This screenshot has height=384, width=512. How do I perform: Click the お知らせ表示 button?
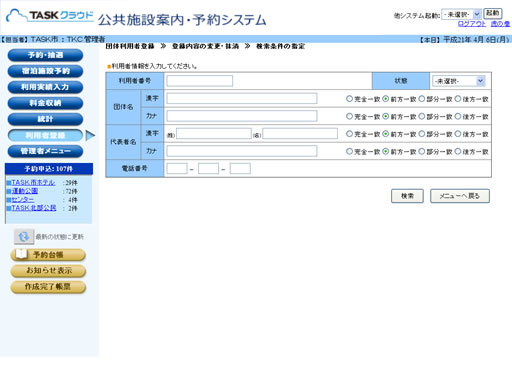tap(48, 271)
